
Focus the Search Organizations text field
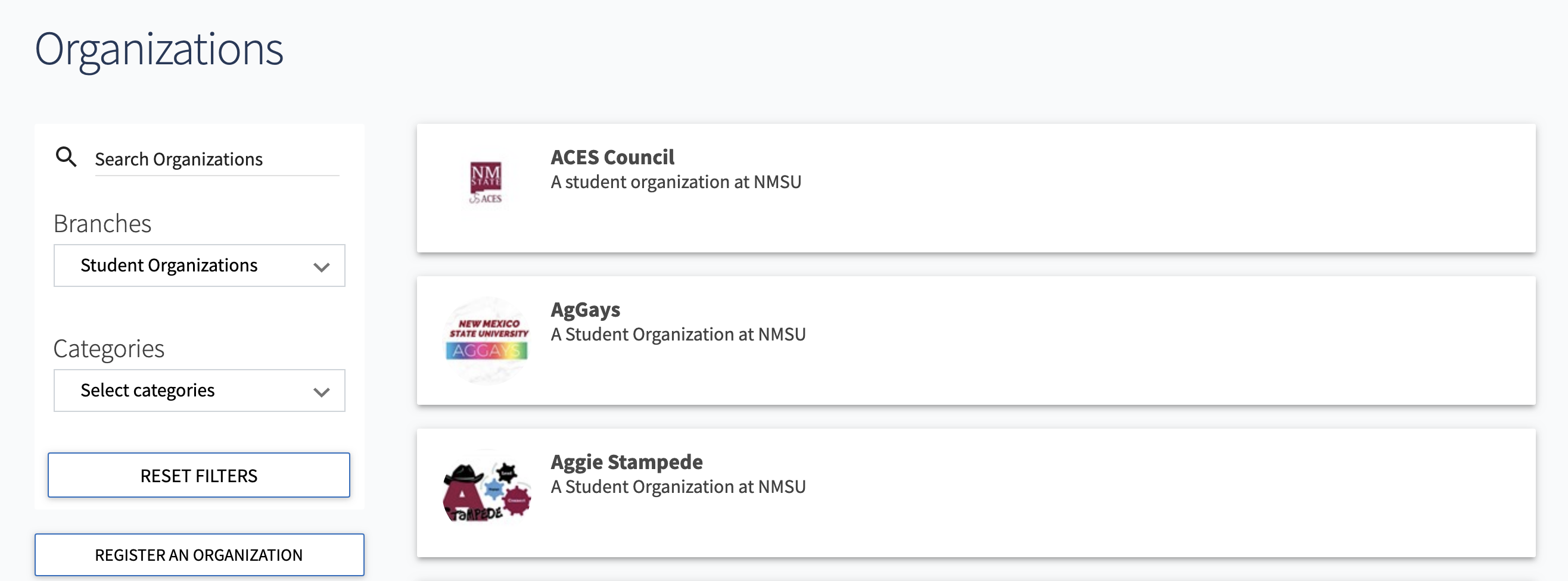click(x=216, y=160)
